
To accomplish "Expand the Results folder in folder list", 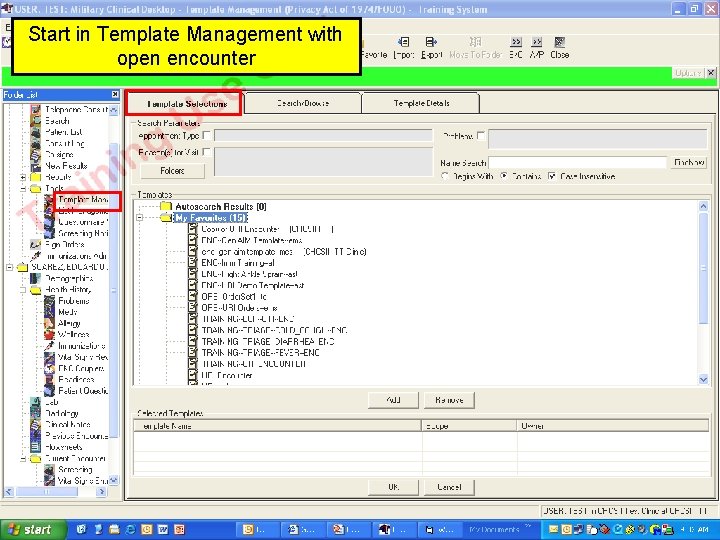I will point(22,177).
